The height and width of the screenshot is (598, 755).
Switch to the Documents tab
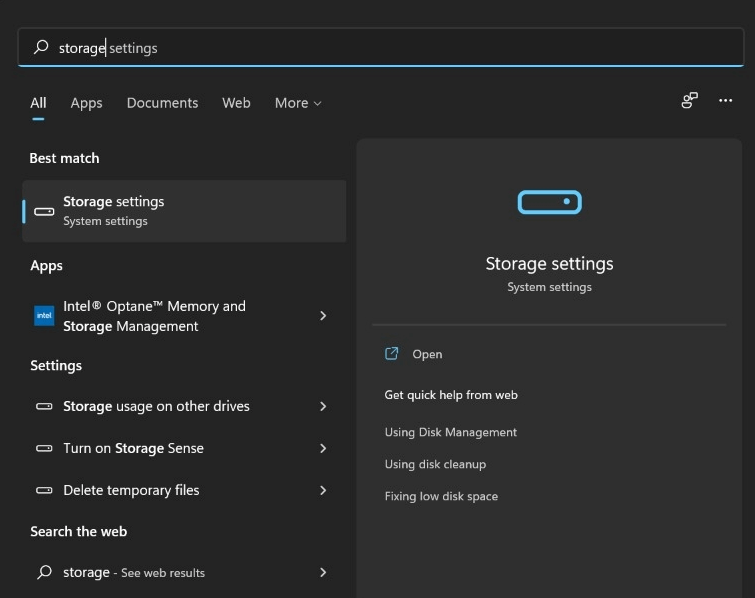(x=162, y=103)
